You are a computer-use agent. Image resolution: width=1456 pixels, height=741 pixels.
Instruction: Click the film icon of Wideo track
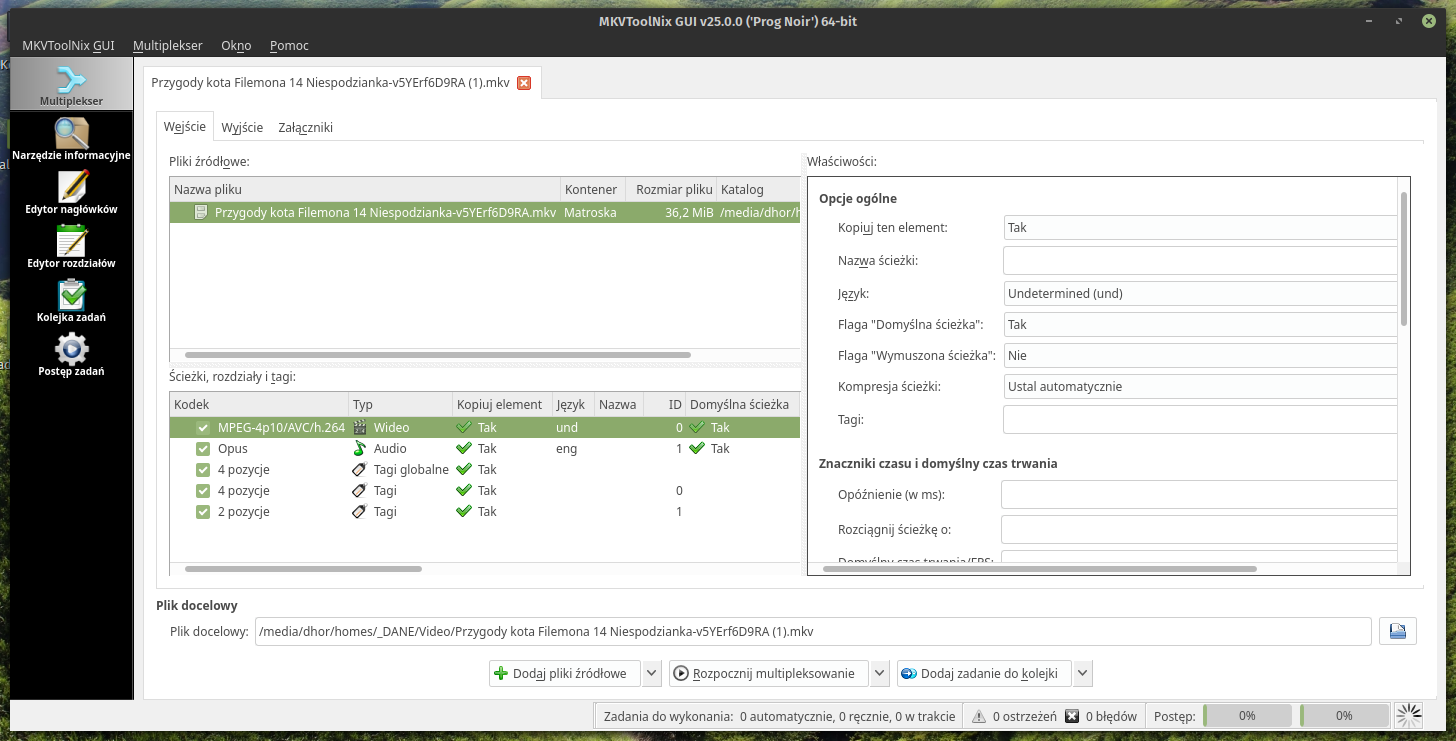[360, 427]
